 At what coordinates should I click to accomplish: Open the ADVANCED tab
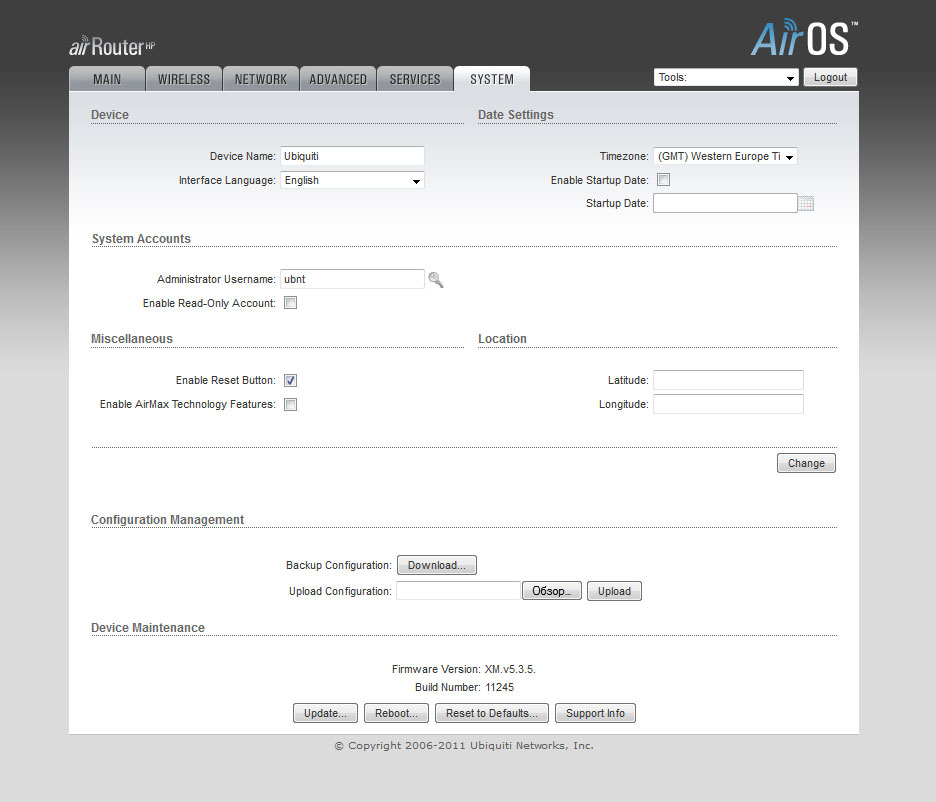pos(338,80)
